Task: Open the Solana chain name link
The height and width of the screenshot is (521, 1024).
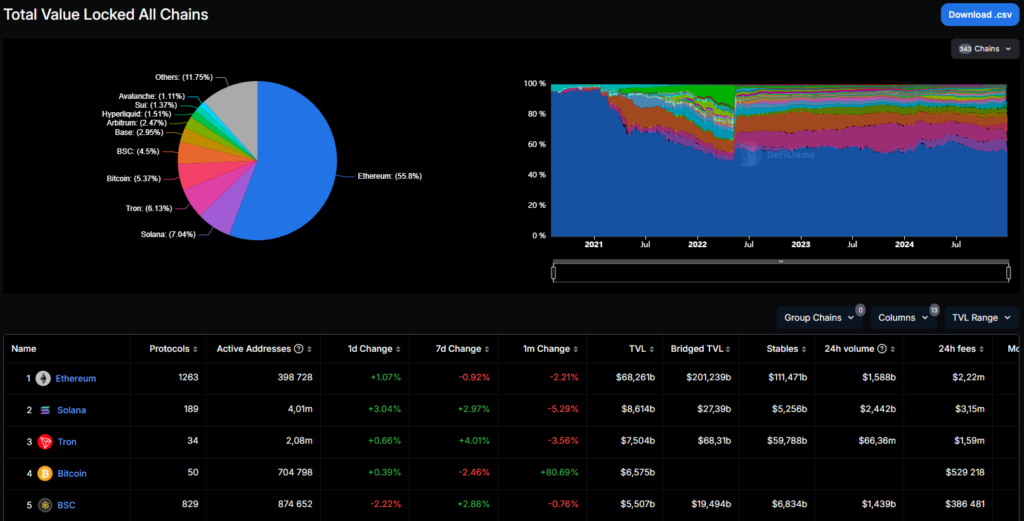Action: (72, 411)
